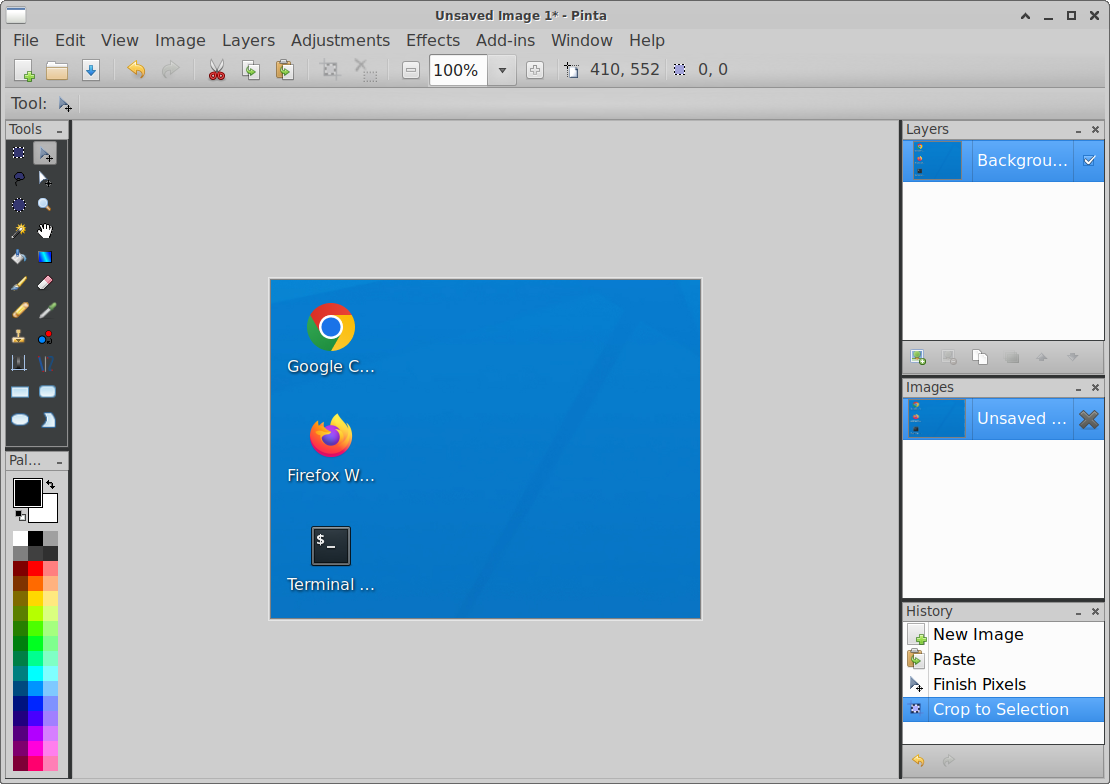The width and height of the screenshot is (1110, 784).
Task: Select the Rectangle shape tool
Action: (x=19, y=392)
